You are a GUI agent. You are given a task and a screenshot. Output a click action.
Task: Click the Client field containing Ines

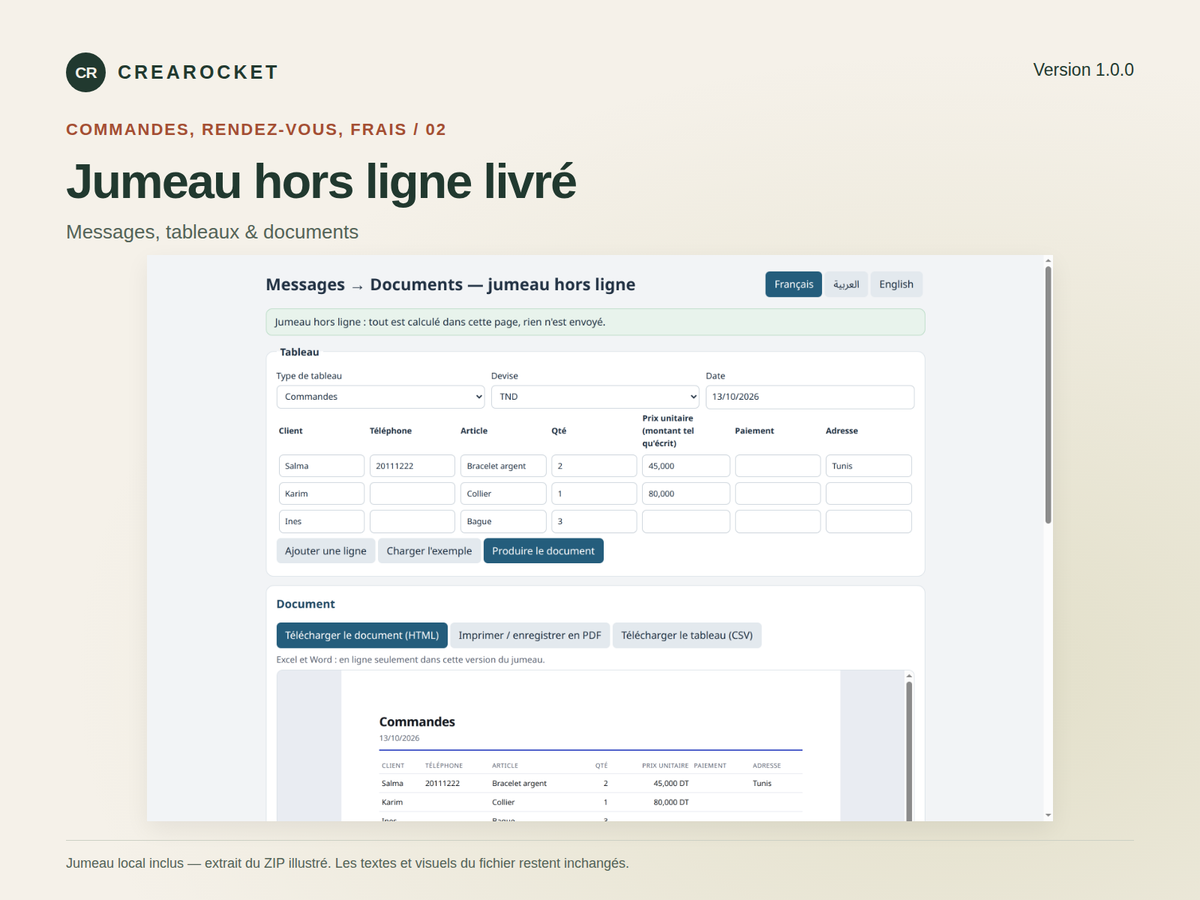[322, 522]
